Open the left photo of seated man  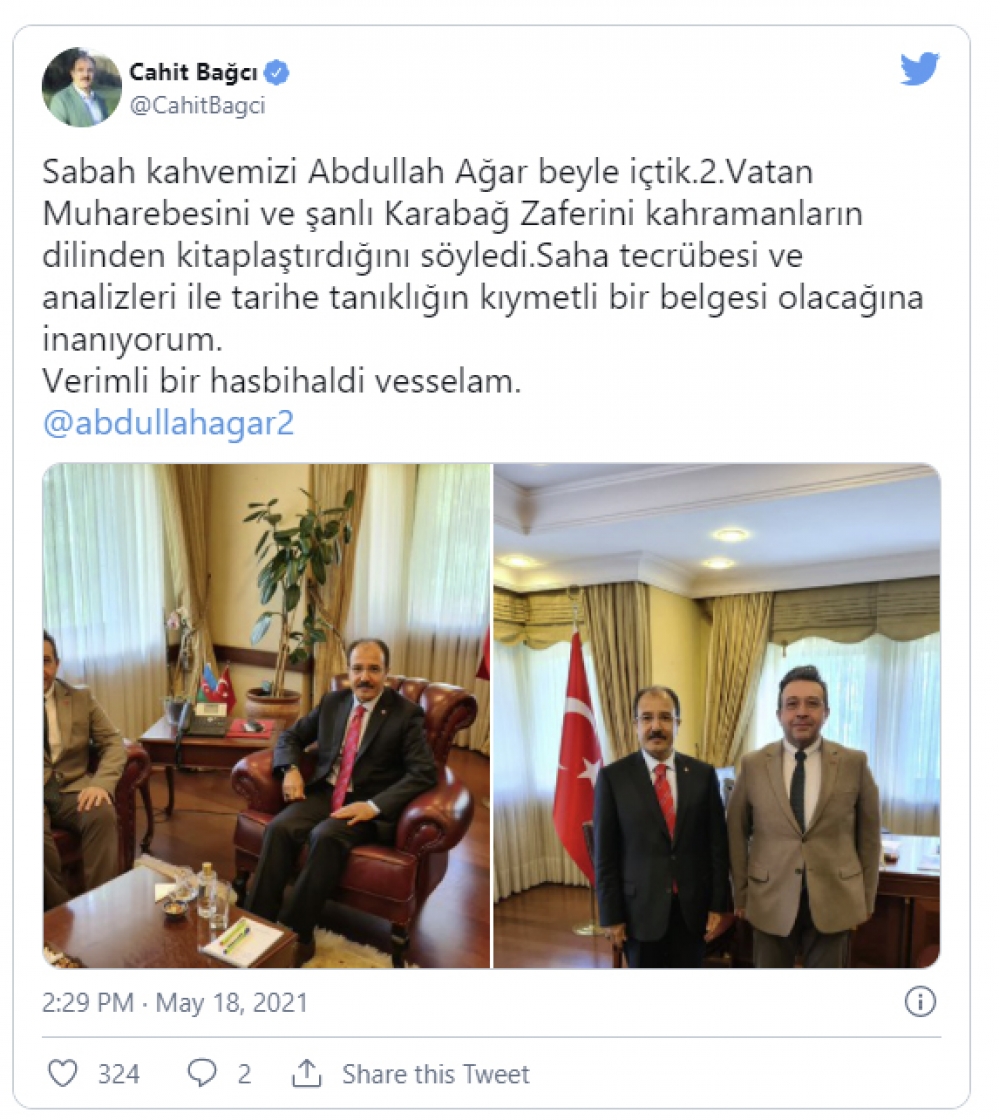[266, 716]
